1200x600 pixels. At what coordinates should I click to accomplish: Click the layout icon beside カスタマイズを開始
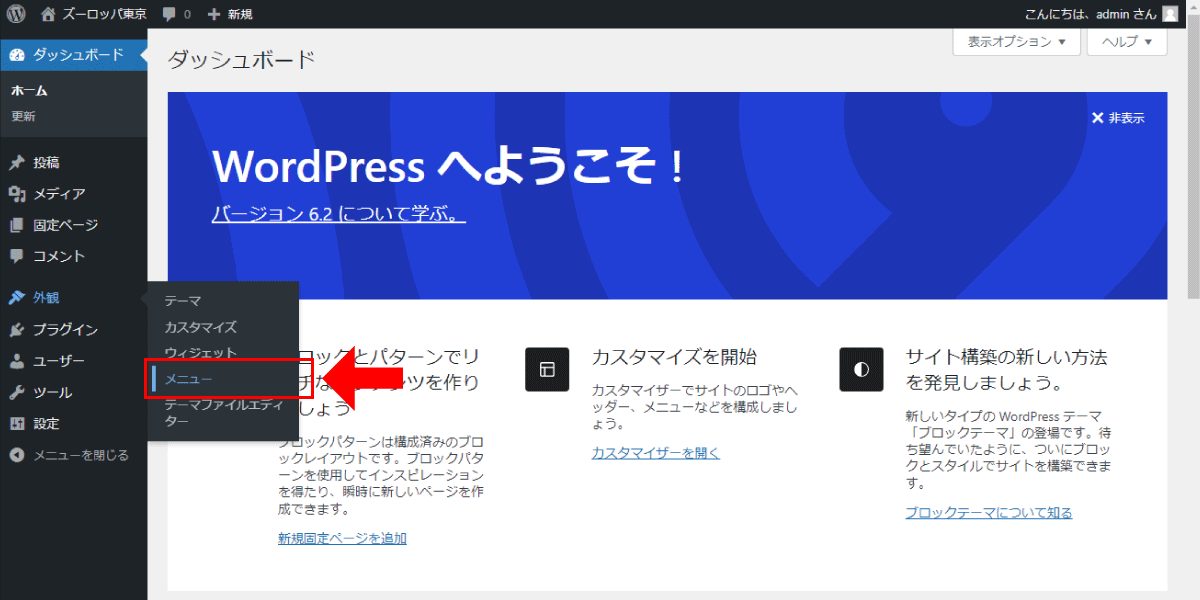(547, 369)
